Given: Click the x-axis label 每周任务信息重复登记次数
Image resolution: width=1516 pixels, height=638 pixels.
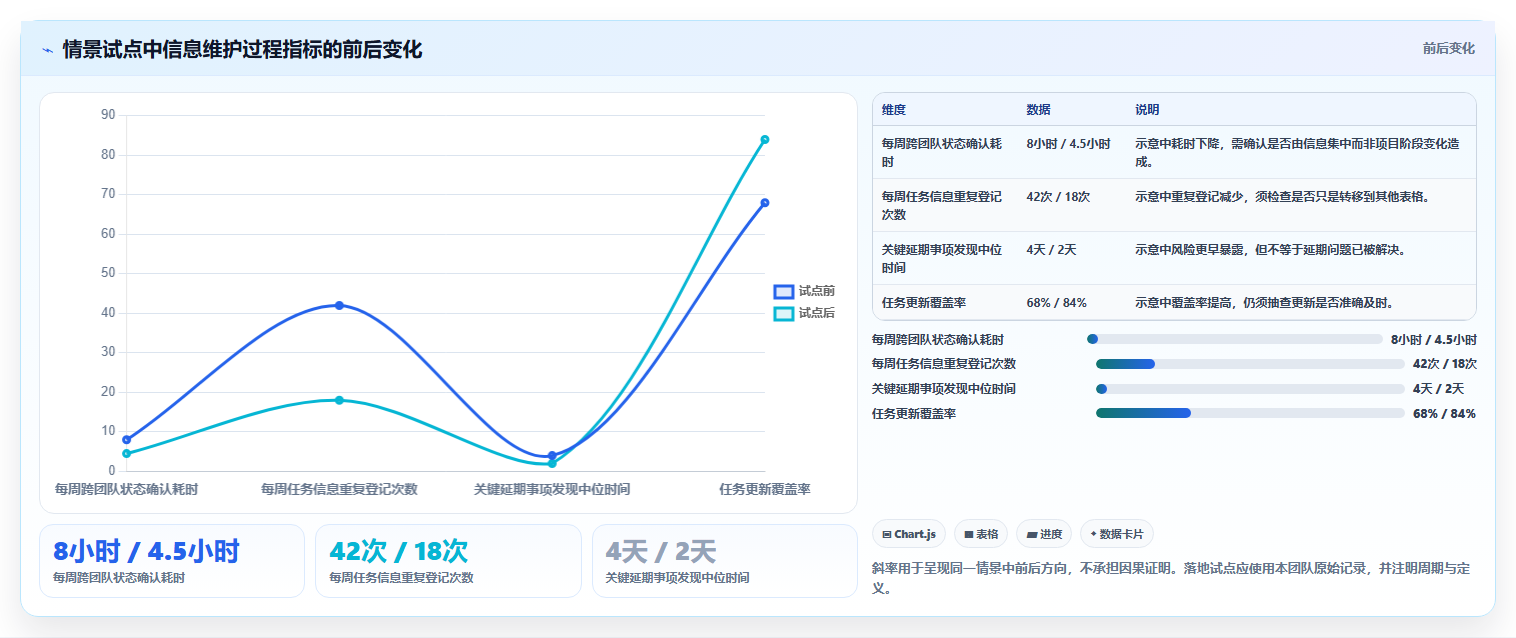Looking at the screenshot, I should pyautogui.click(x=339, y=490).
